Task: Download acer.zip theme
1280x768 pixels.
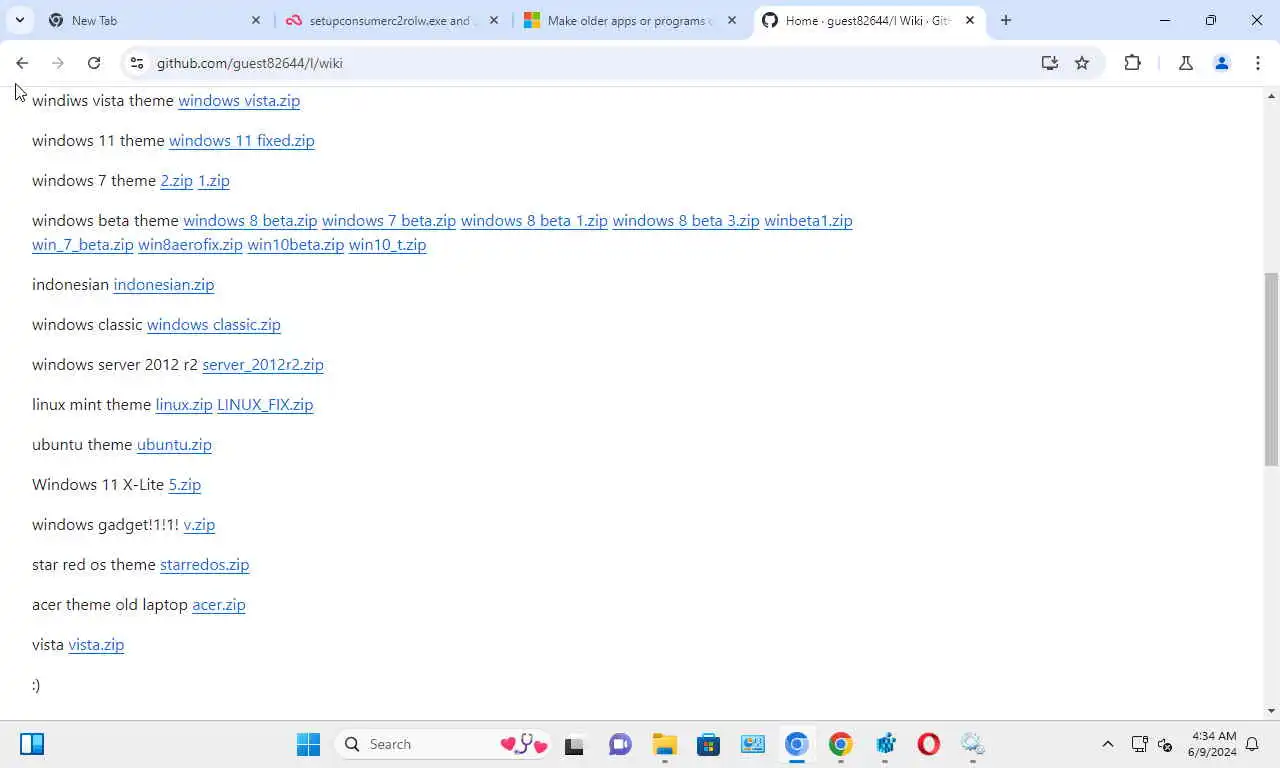Action: coord(218,605)
